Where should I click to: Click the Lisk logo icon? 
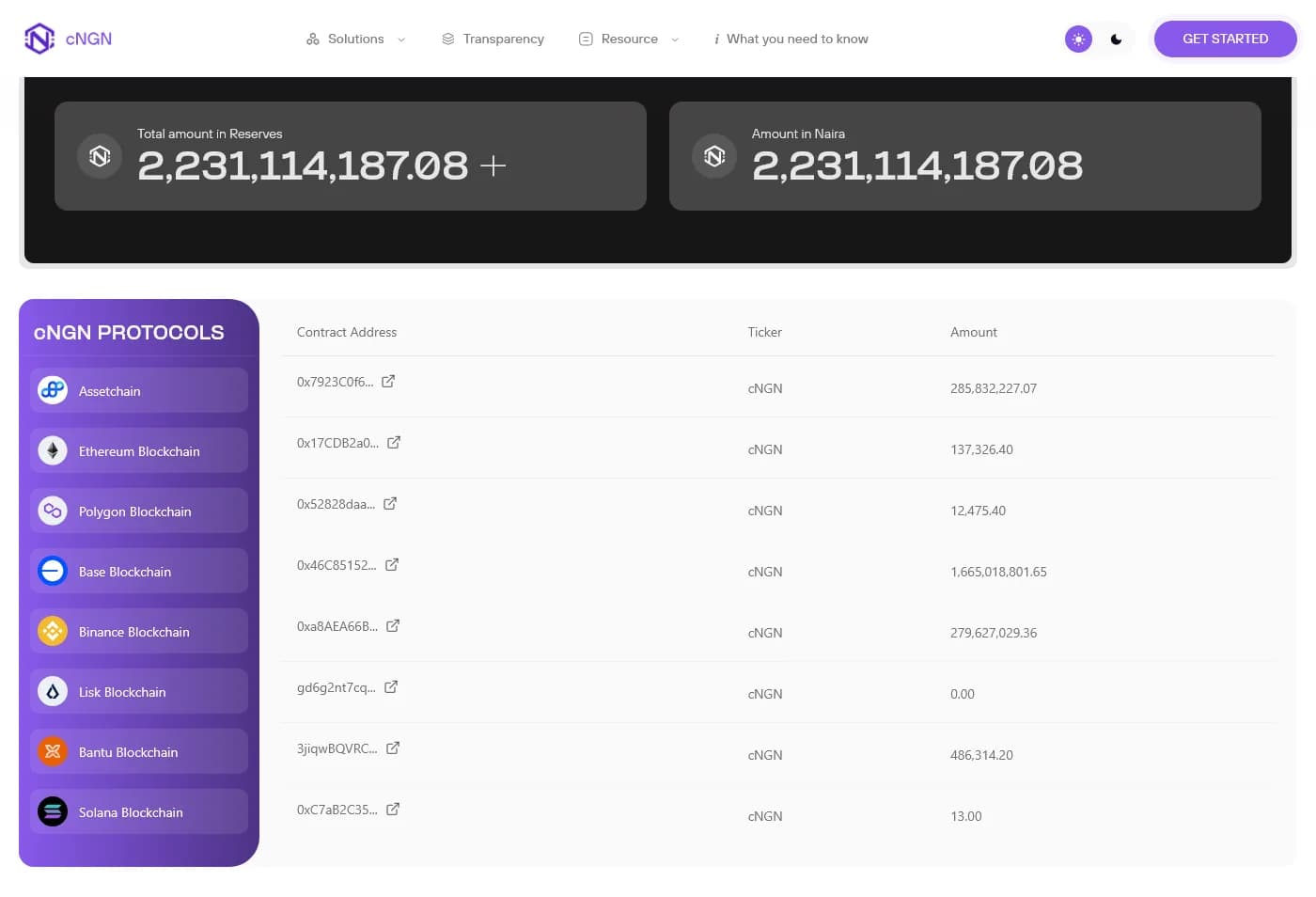click(53, 691)
